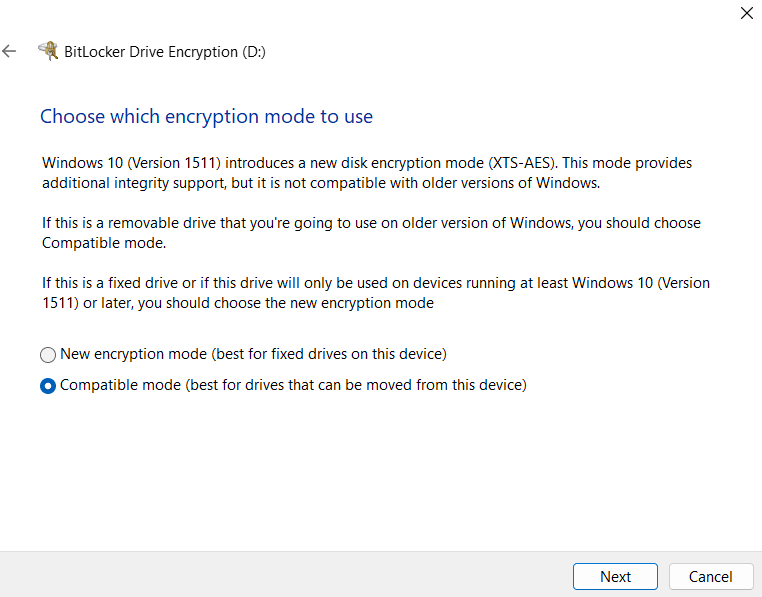Click the "(D:)" drive letter in the title
This screenshot has width=762, height=597.
(254, 51)
